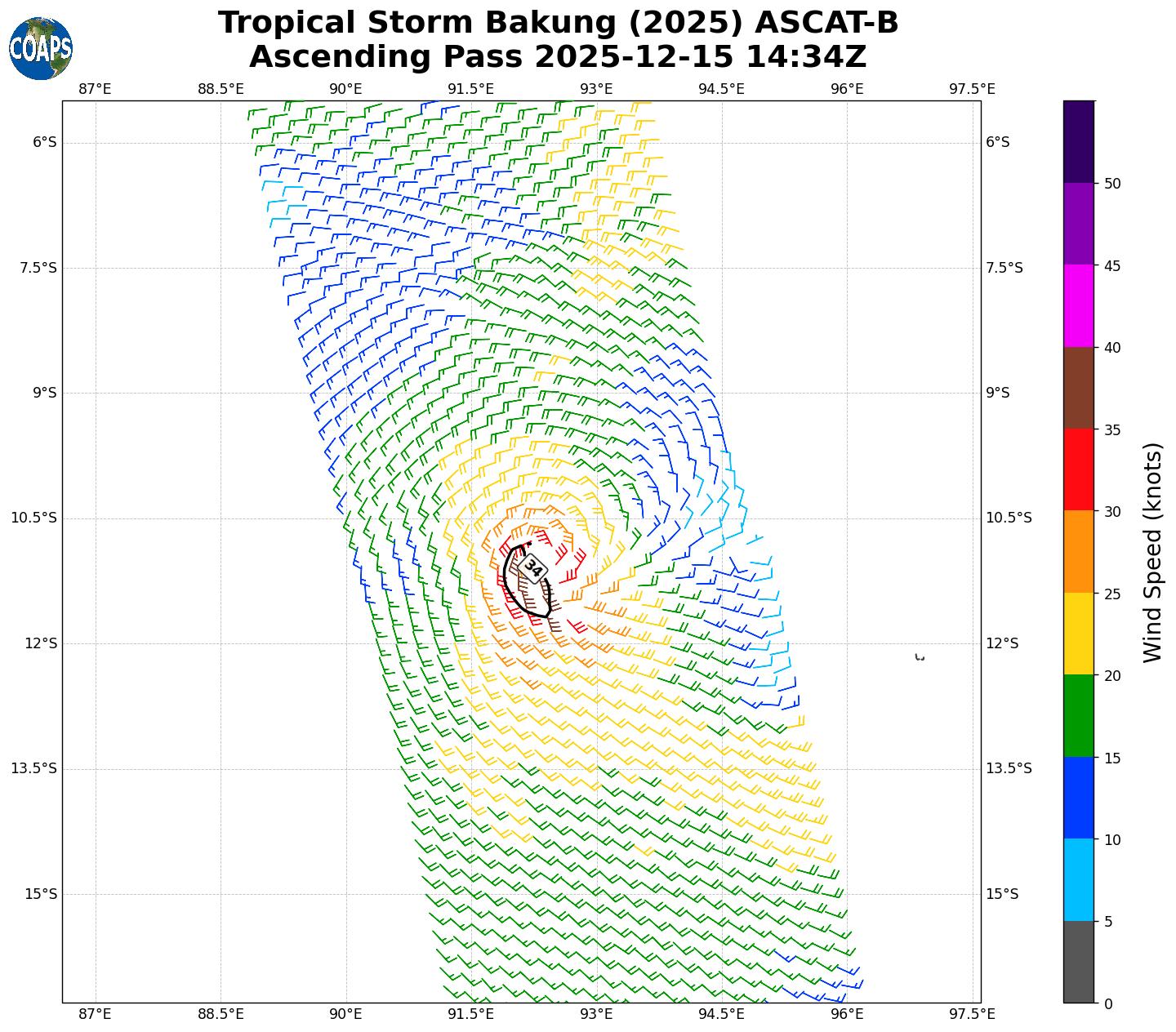The height and width of the screenshot is (1032, 1176).
Task: Select the magenta 40-45 knot colorbar segment
Action: 1078,305
